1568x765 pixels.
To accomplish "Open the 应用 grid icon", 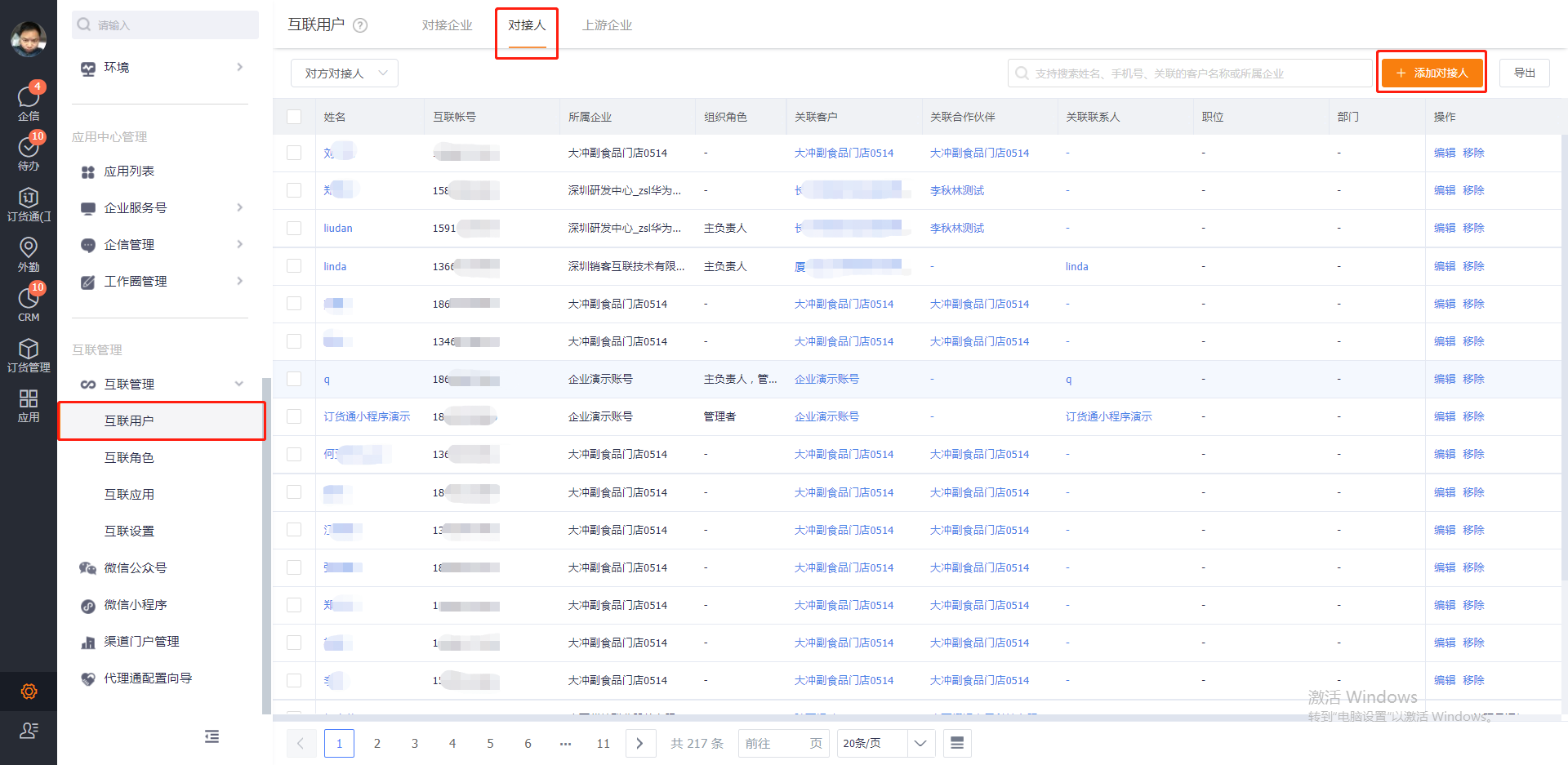I will [29, 398].
